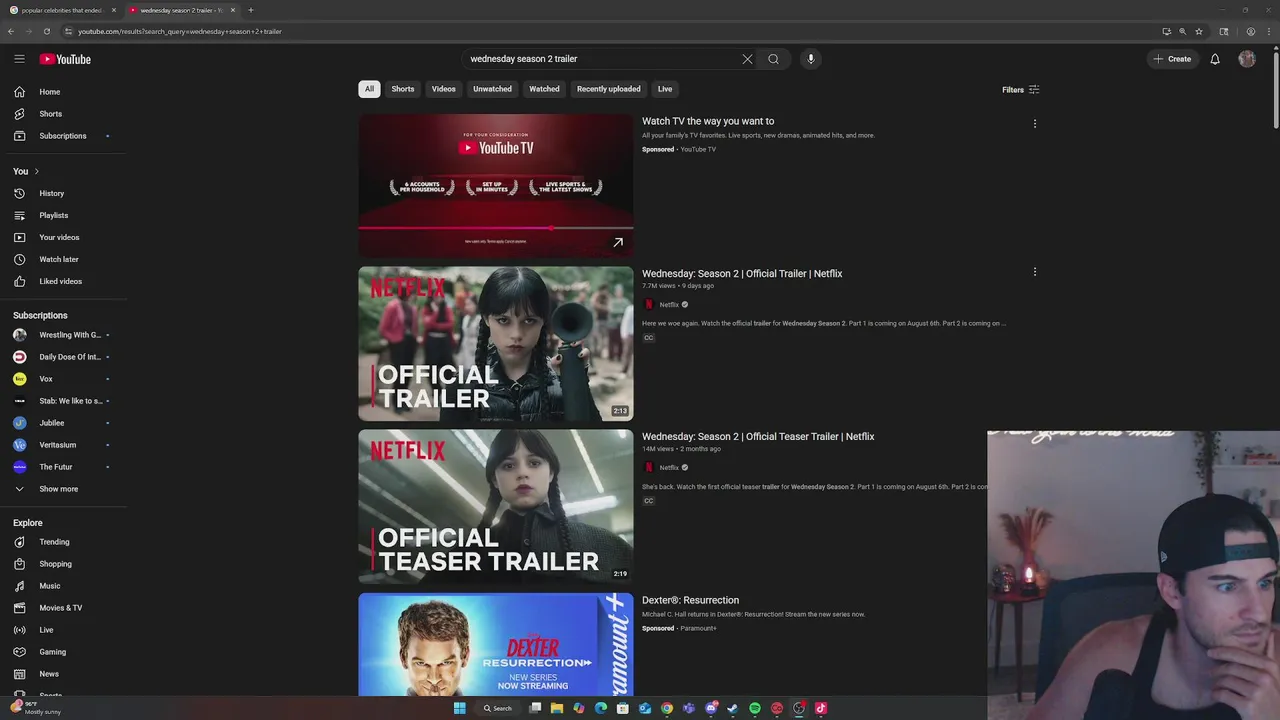Open Wednesday Season 2 Official Trailer thumbnail
The height and width of the screenshot is (720, 1280).
click(x=496, y=344)
